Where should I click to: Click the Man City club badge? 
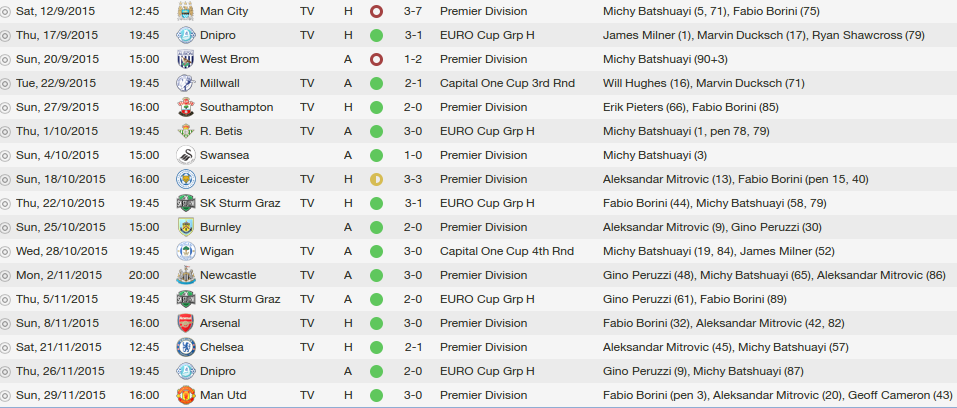pyautogui.click(x=186, y=11)
